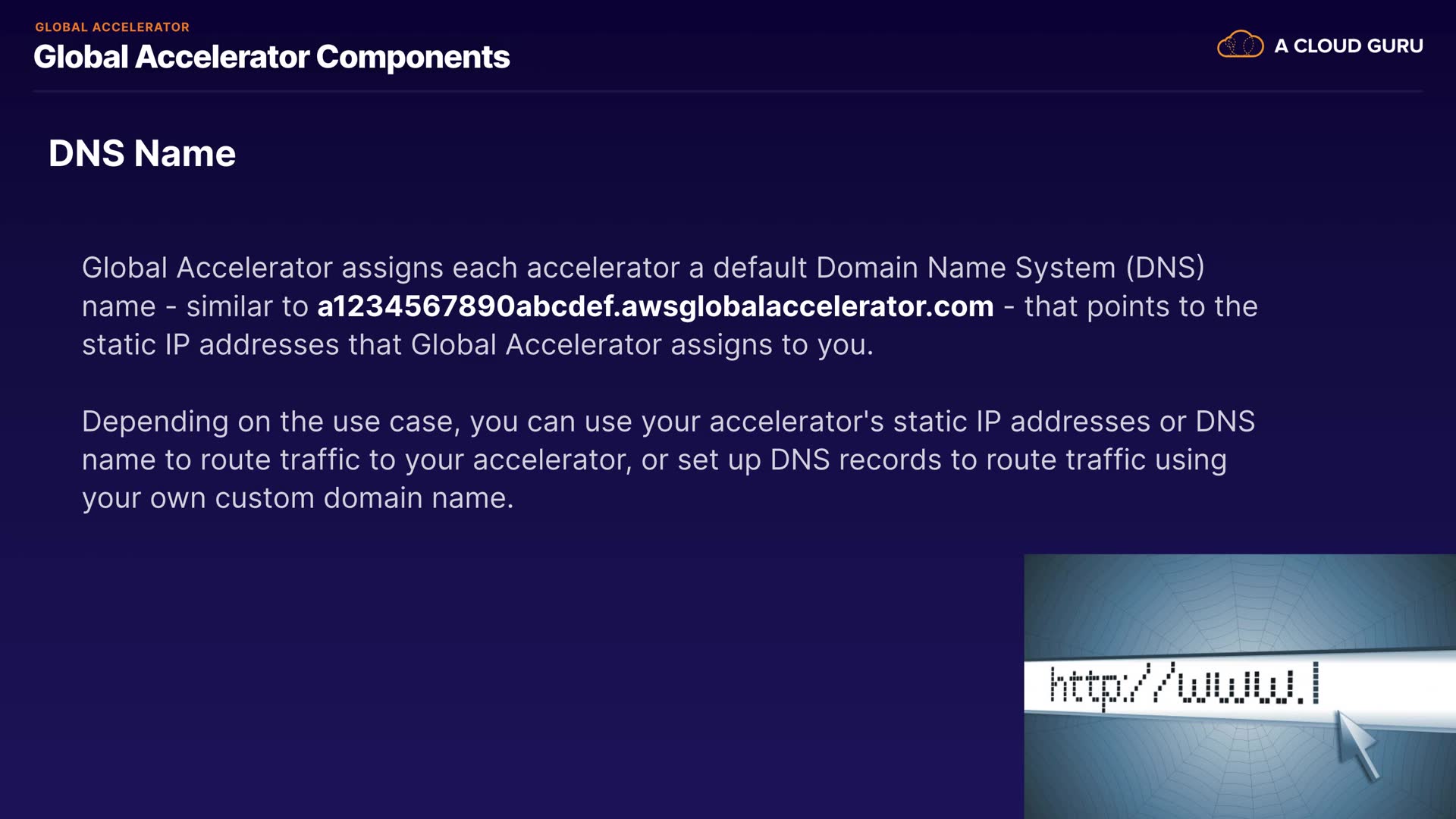The image size is (1456, 819).
Task: Click the words set up DNS records
Action: [x=809, y=460]
